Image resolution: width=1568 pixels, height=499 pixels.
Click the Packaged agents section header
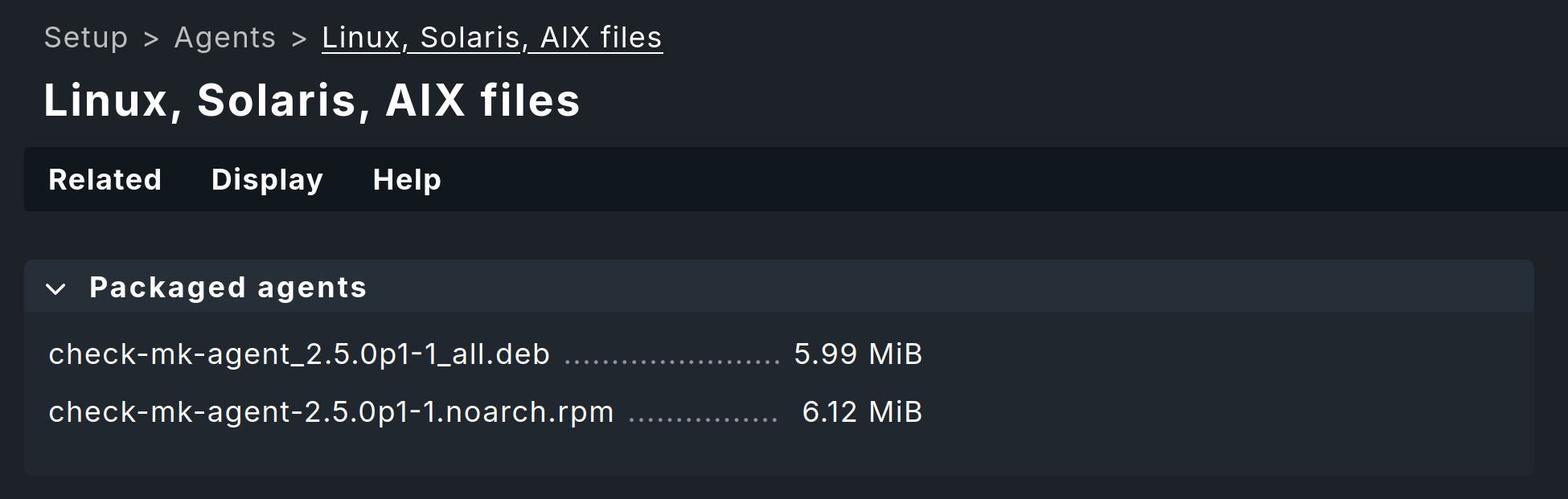click(x=228, y=288)
